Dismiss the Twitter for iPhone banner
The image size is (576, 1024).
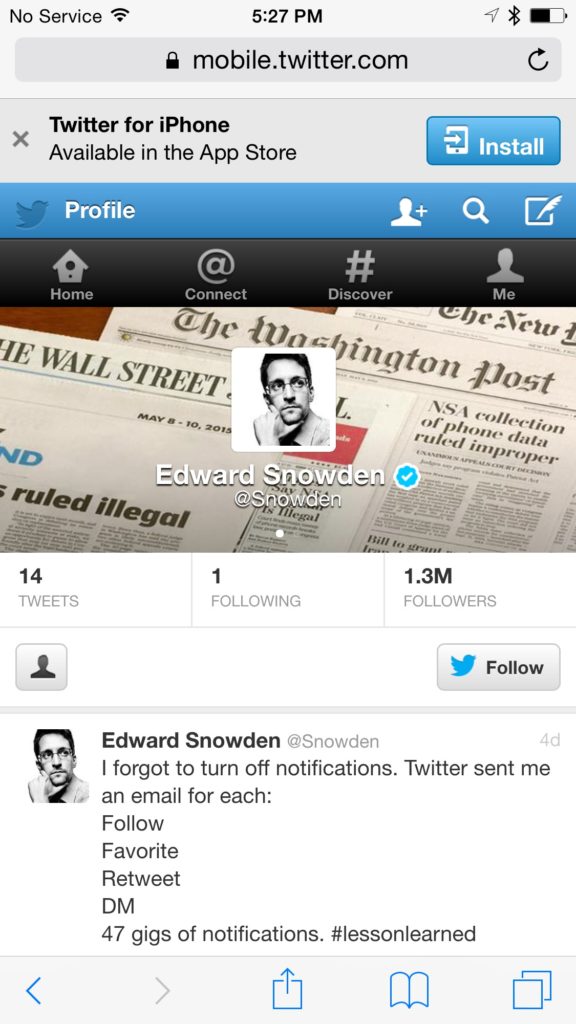(21, 138)
